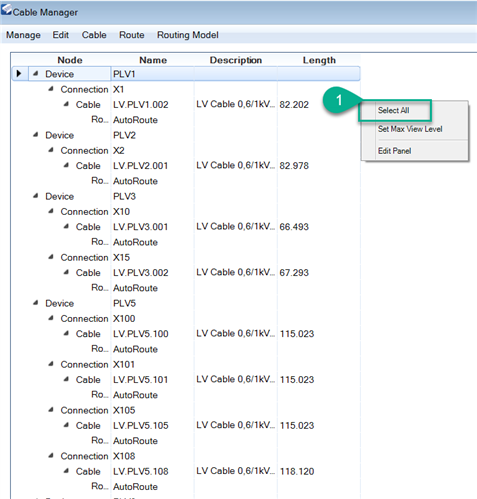
Task: Choose Edit Panel in context menu
Action: pyautogui.click(x=394, y=151)
